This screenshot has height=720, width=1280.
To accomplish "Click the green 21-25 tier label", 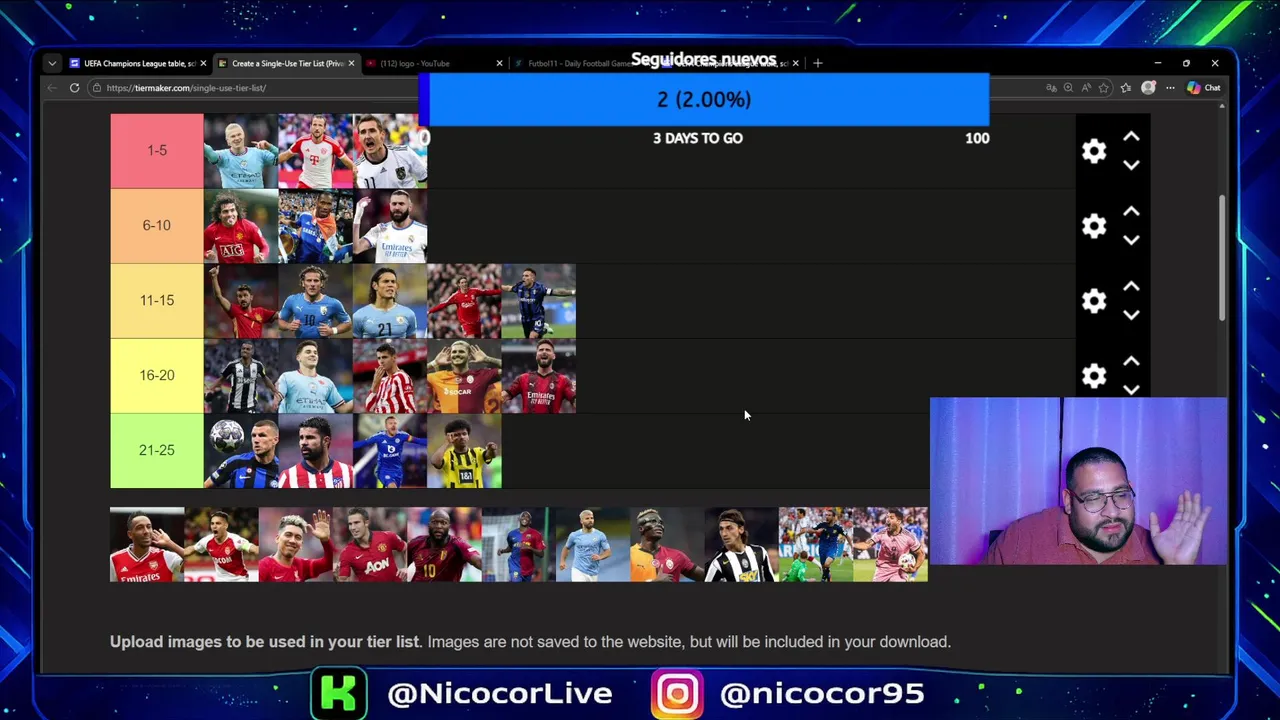I will [157, 451].
